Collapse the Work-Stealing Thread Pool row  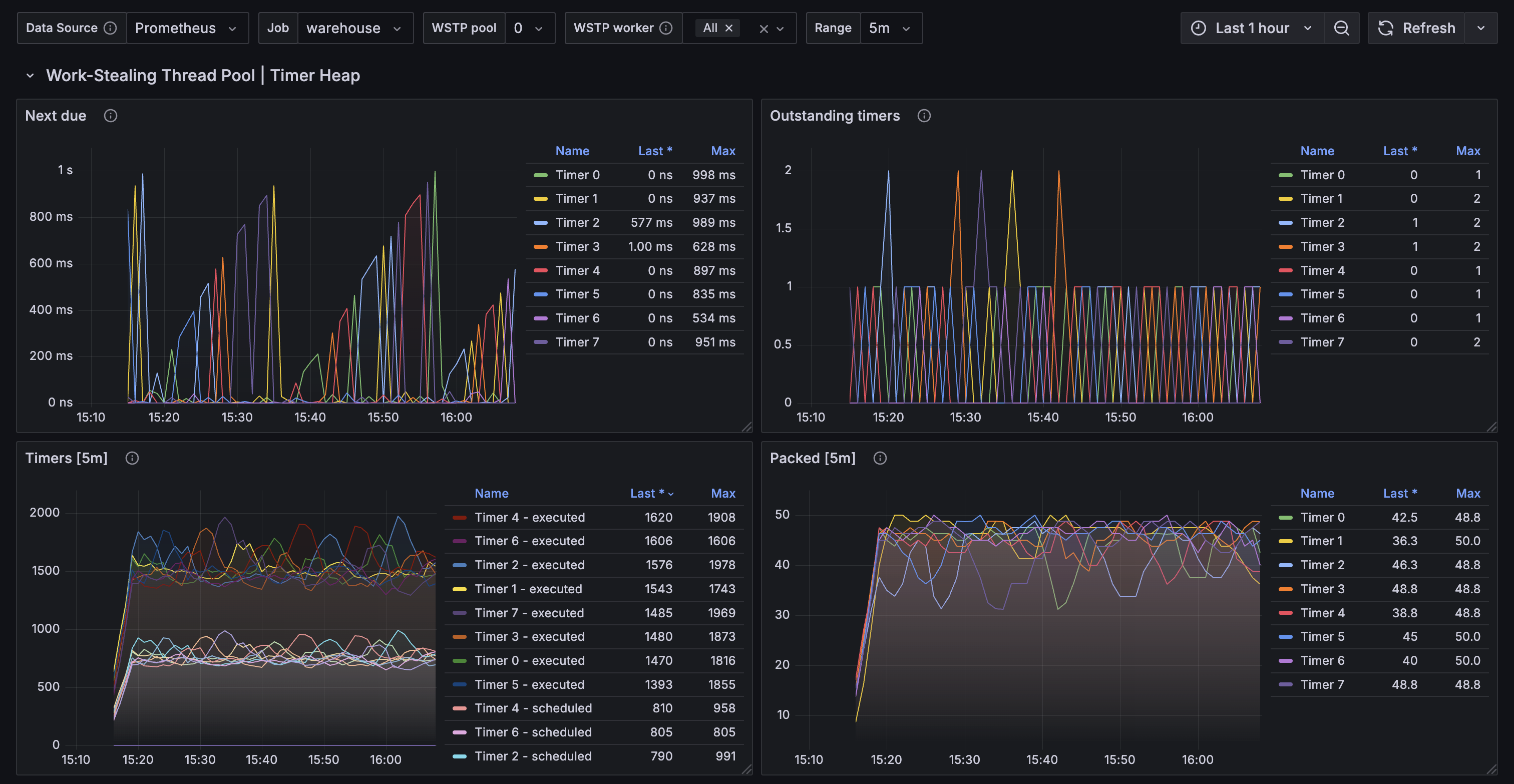[30, 75]
